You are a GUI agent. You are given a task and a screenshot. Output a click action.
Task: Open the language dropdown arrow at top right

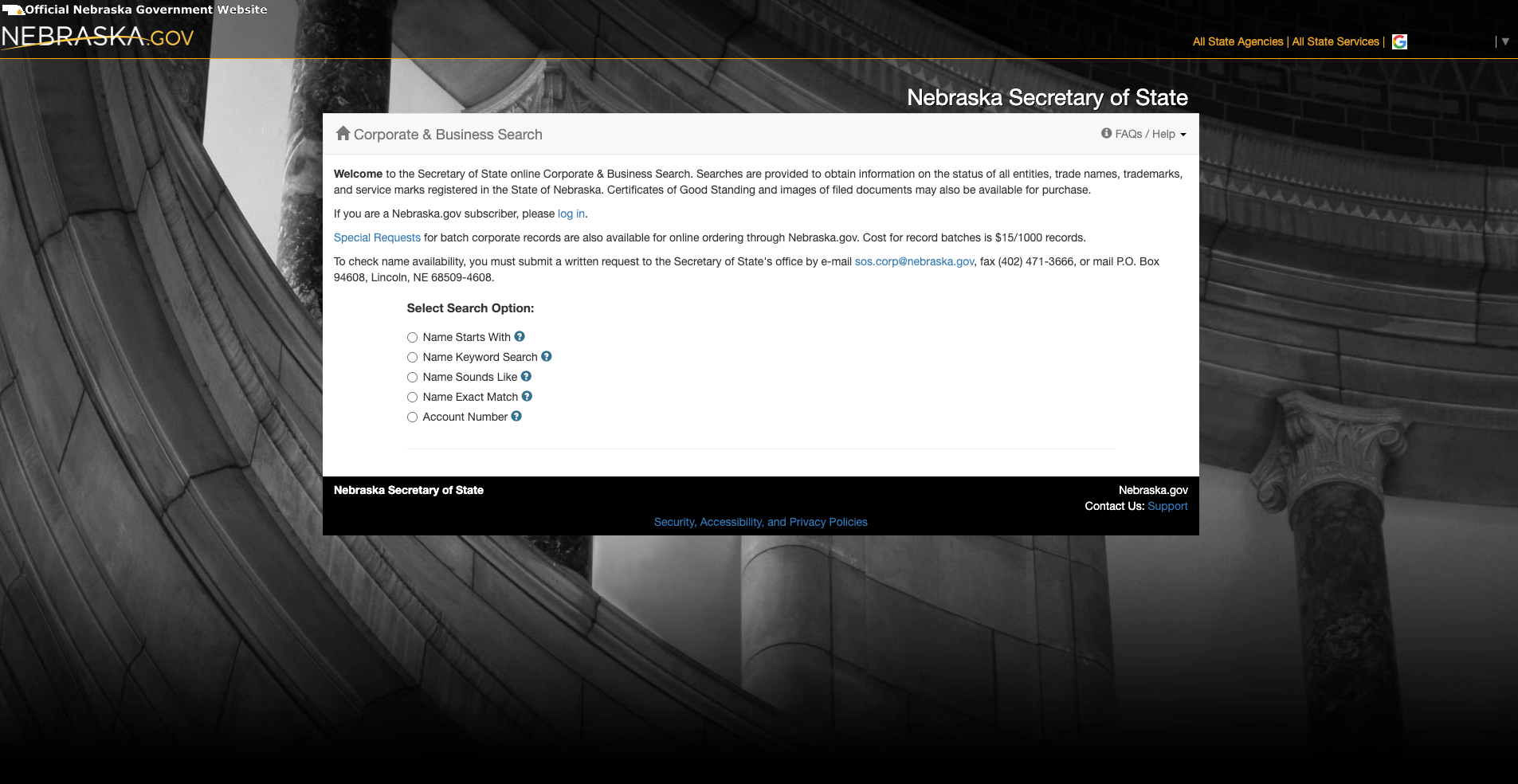click(1505, 41)
